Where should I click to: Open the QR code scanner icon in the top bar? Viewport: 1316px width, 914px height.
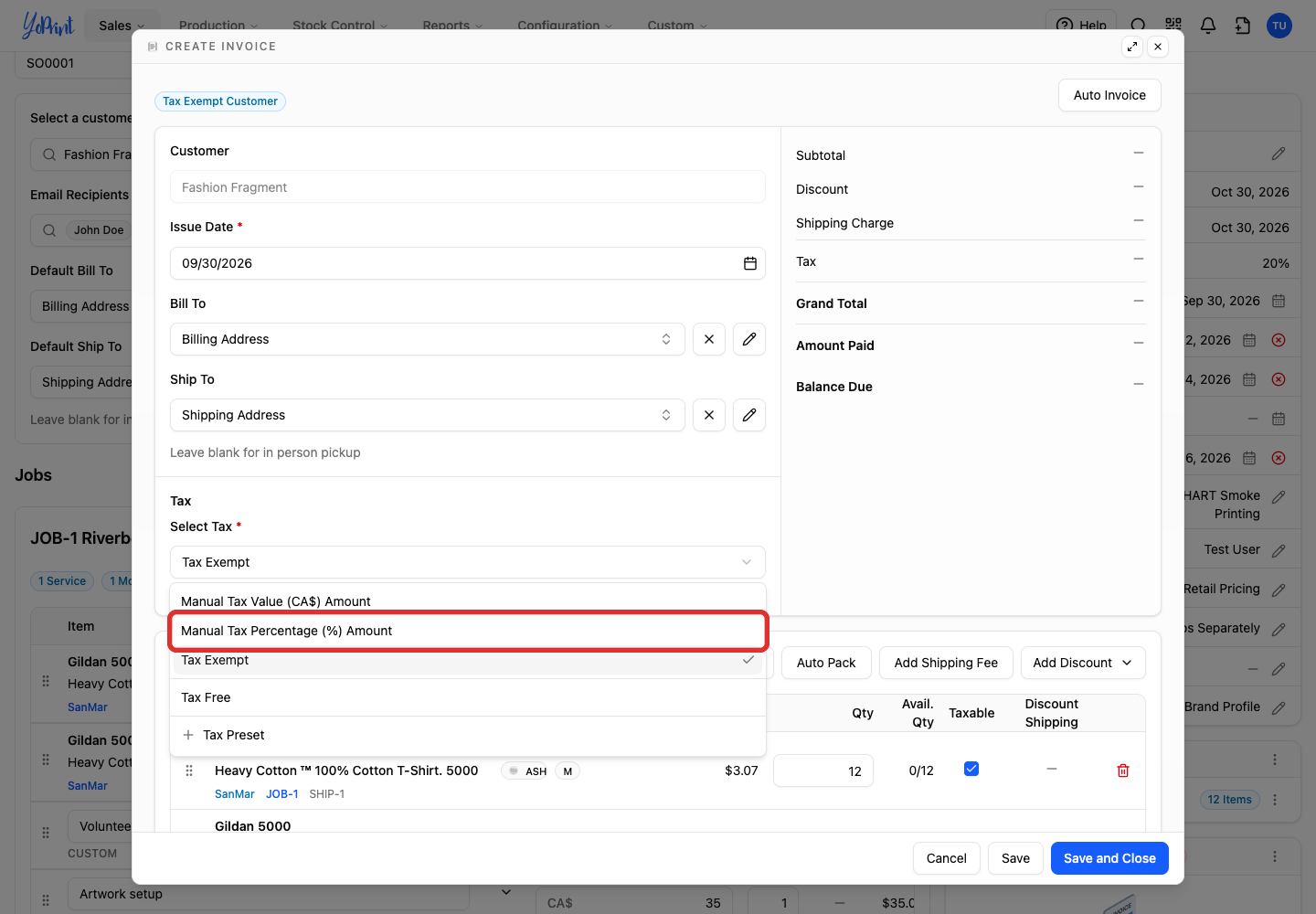pos(1173,26)
